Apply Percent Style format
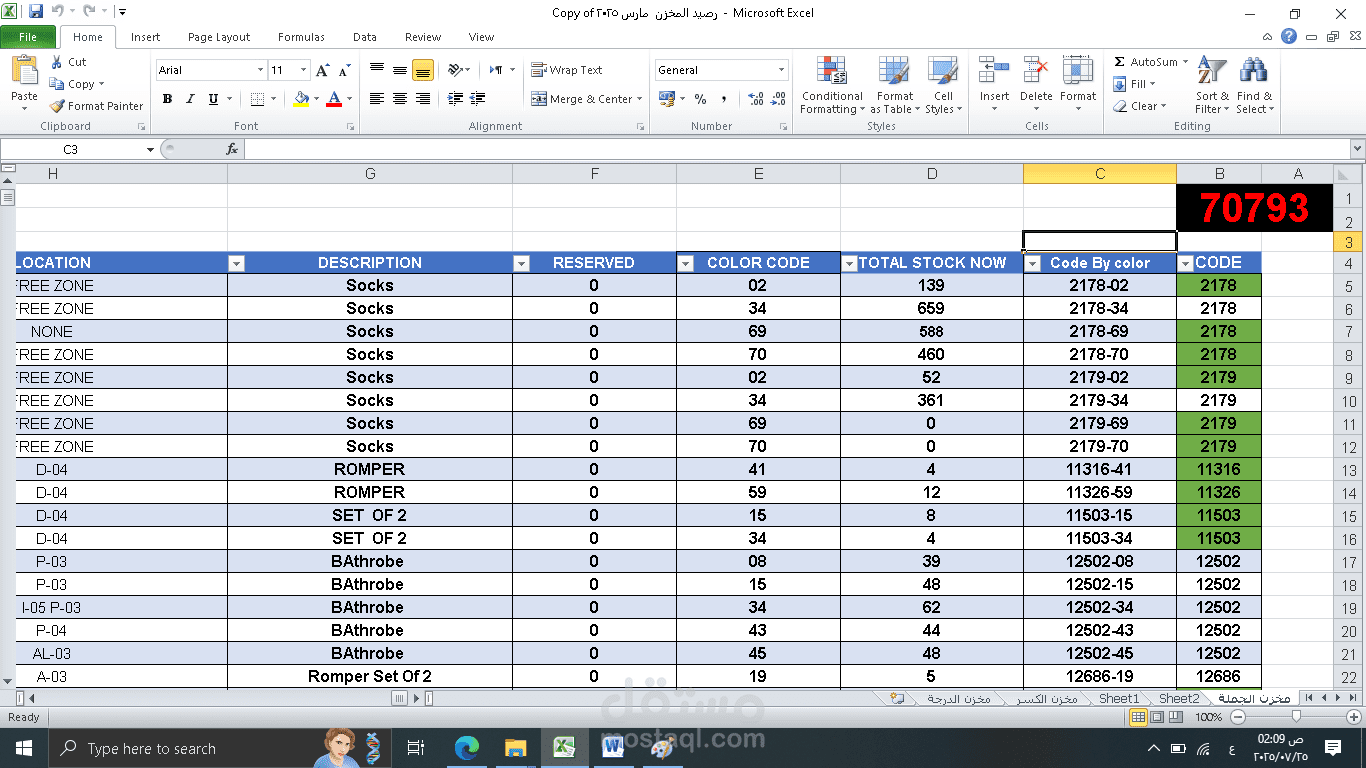This screenshot has width=1366, height=768. pos(700,99)
